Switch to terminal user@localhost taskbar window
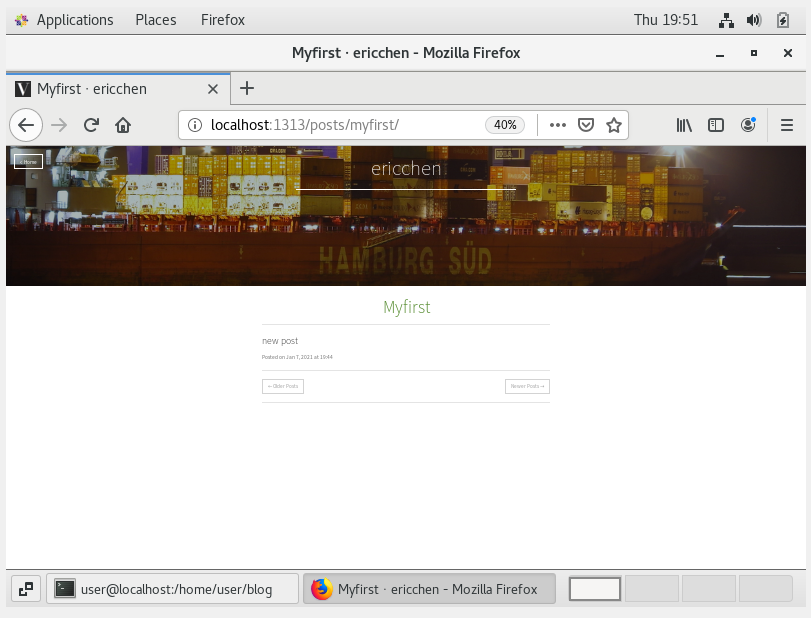811x618 pixels. (x=173, y=589)
